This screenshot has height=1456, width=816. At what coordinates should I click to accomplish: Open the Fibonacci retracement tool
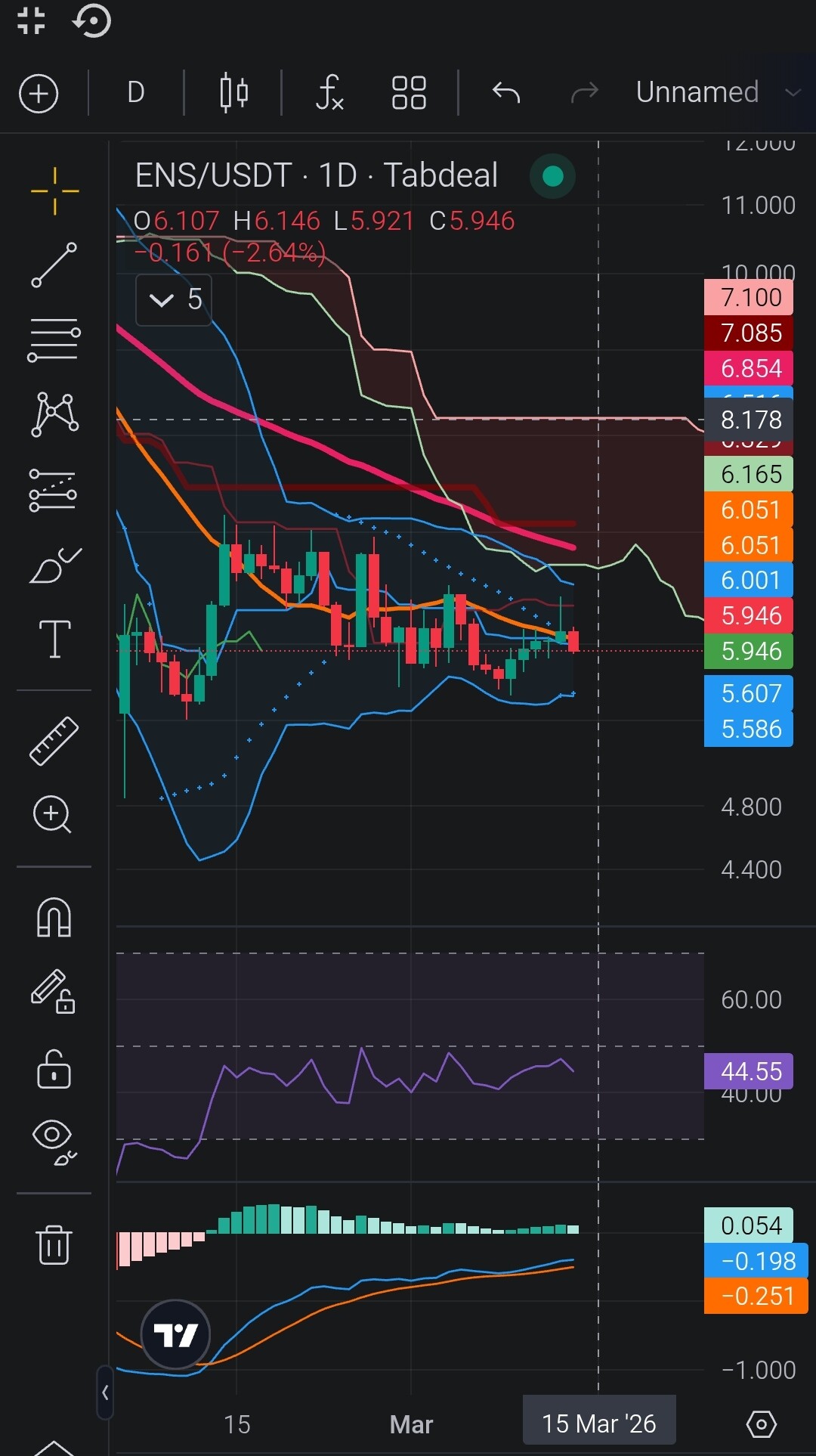pyautogui.click(x=54, y=339)
